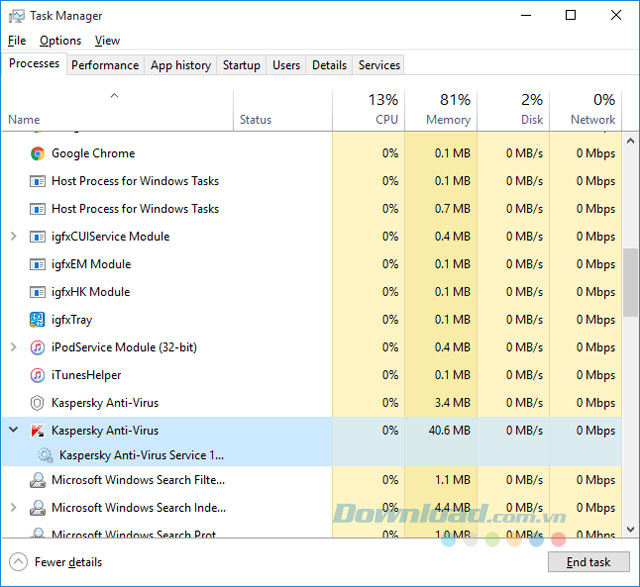Open the Startup tab
Screen dimensions: 640x587
[241, 65]
